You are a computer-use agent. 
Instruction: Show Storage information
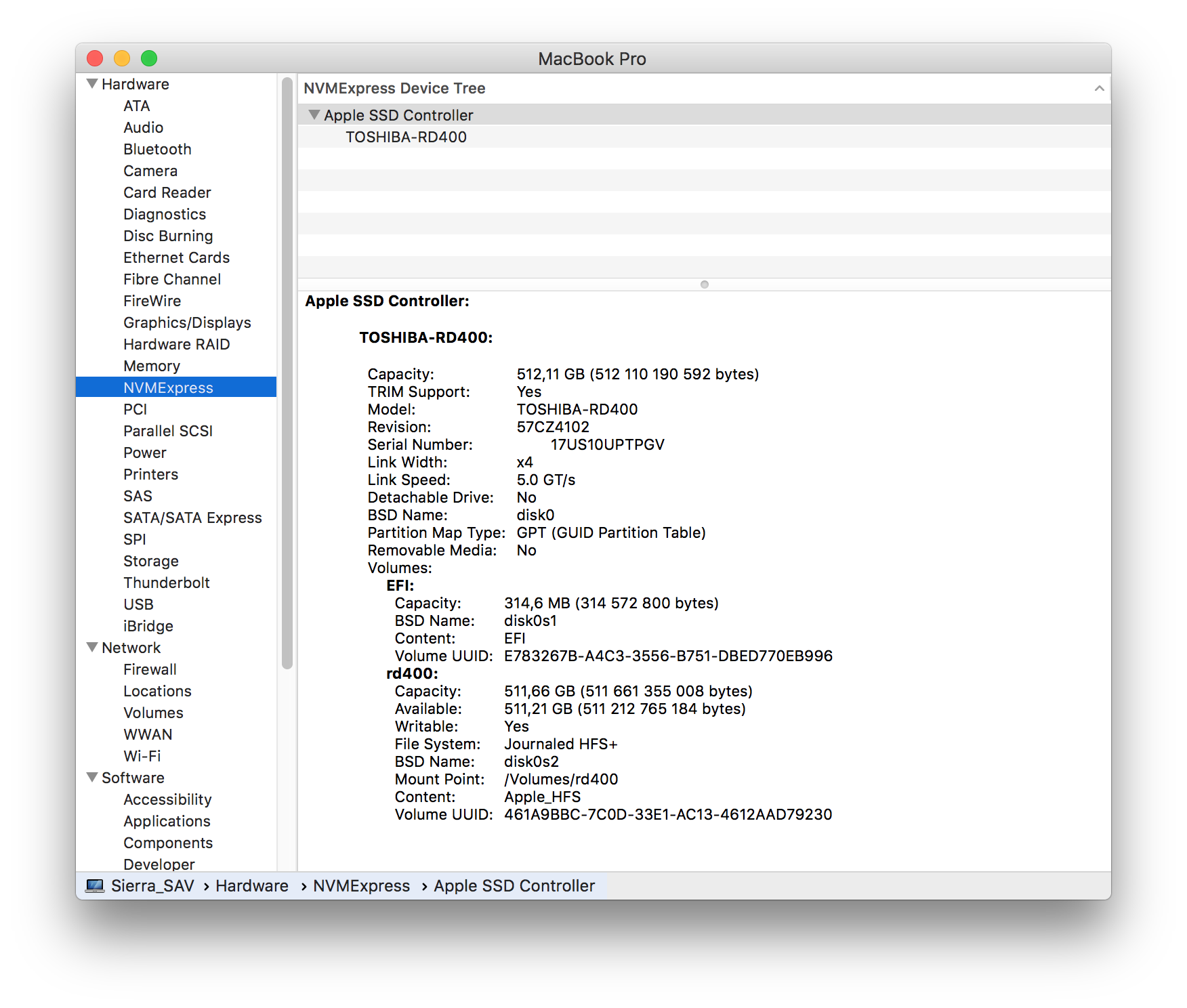[x=151, y=561]
